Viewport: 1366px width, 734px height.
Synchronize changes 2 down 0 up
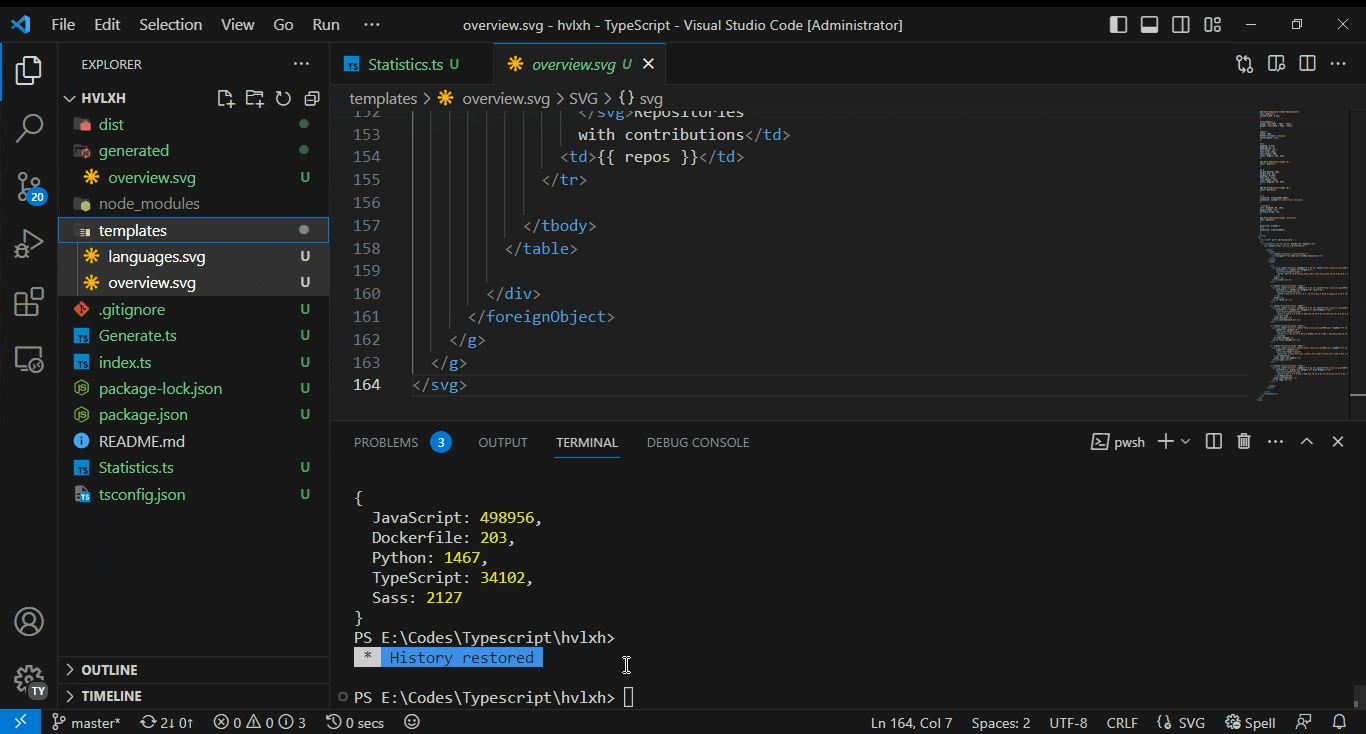166,722
